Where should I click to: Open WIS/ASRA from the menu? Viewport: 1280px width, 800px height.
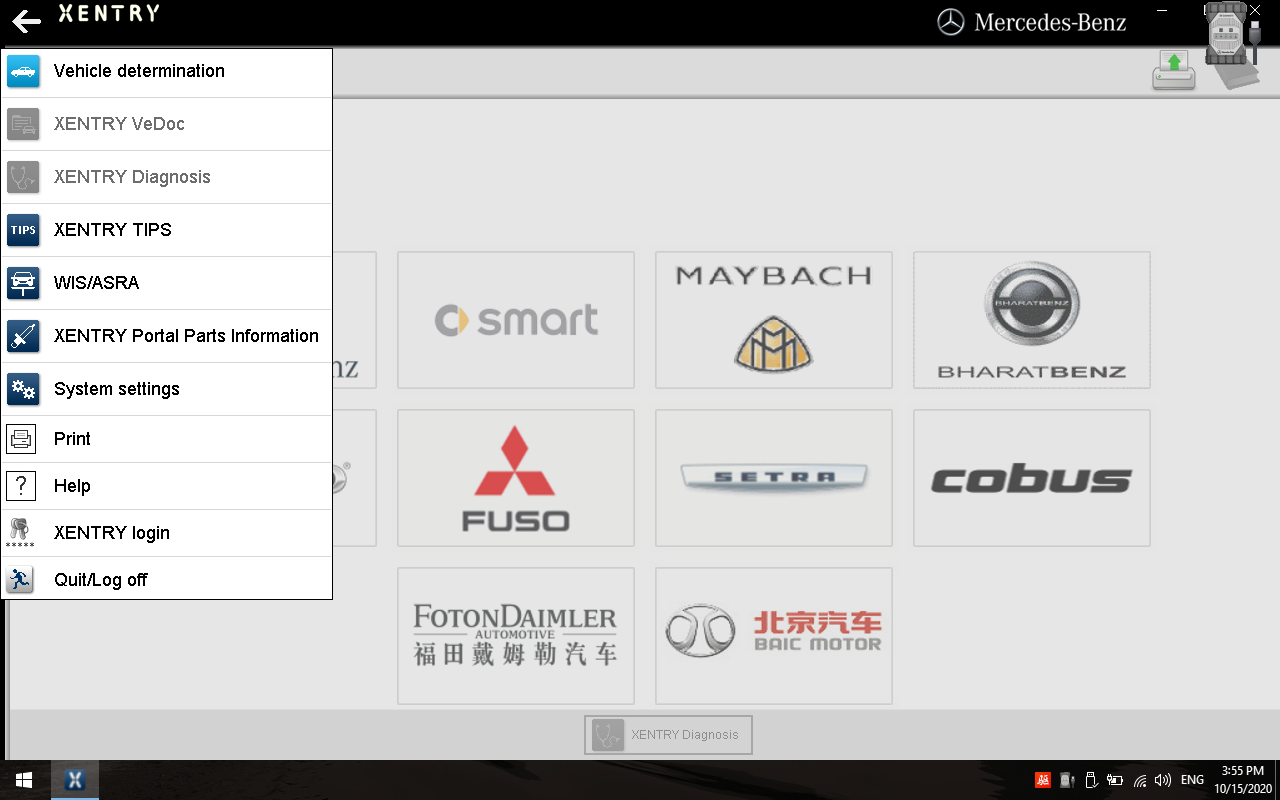tap(167, 283)
